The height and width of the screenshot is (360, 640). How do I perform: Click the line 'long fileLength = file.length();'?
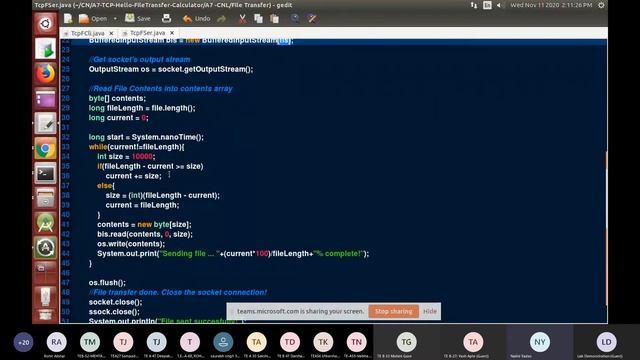(x=142, y=108)
